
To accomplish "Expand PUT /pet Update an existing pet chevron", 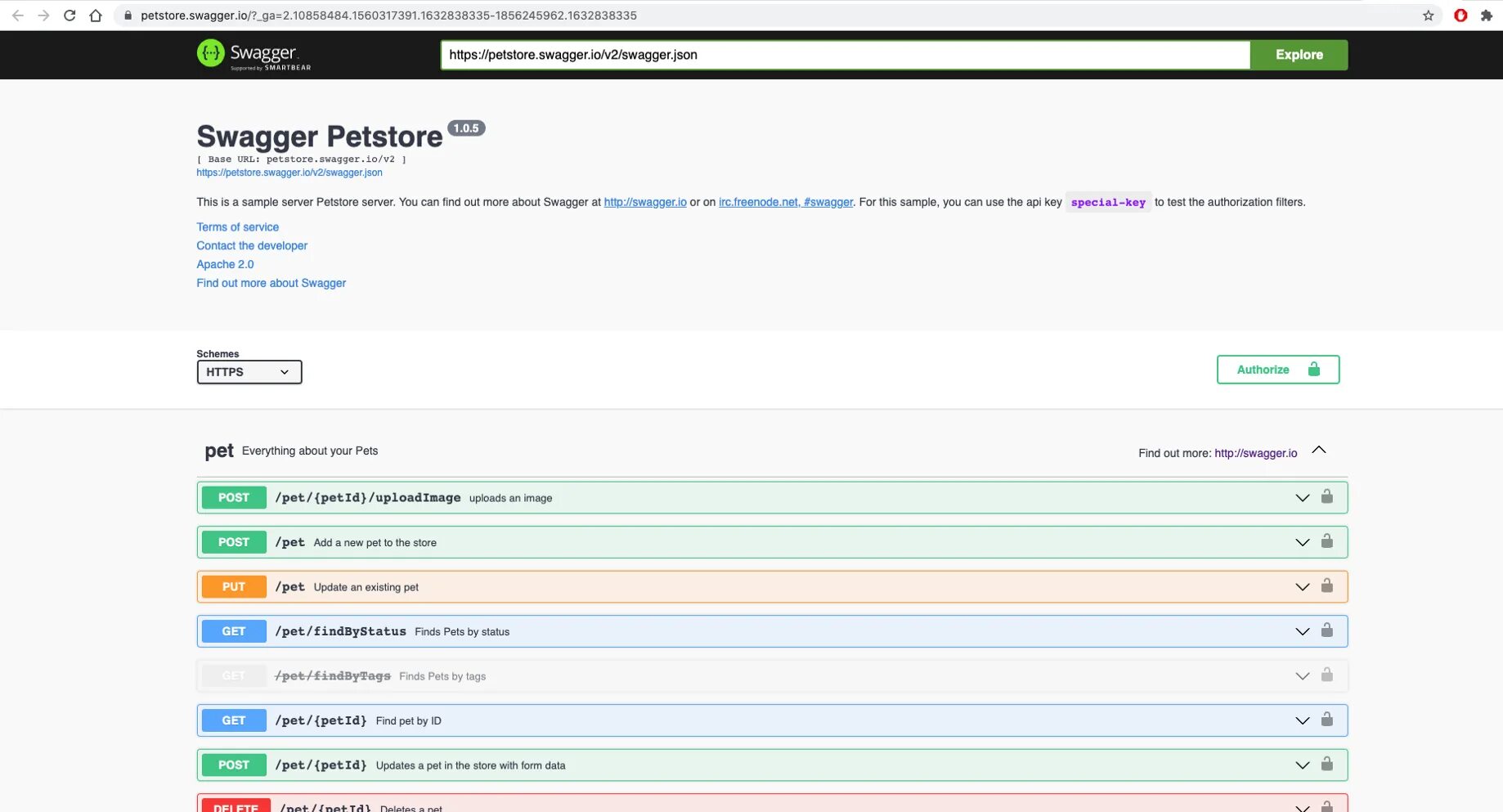I will [x=1302, y=587].
